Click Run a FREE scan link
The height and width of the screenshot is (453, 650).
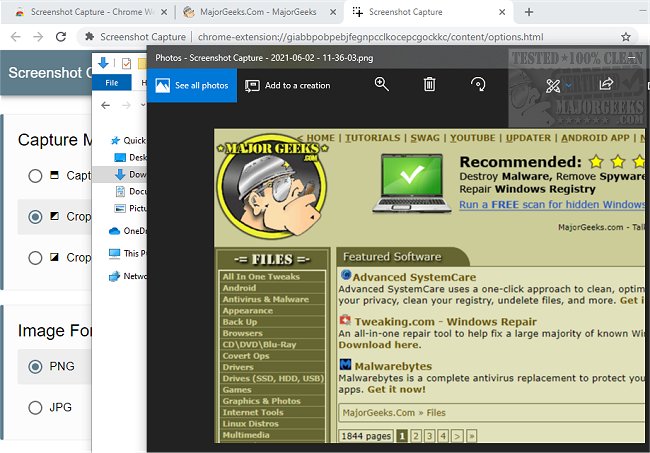(552, 204)
